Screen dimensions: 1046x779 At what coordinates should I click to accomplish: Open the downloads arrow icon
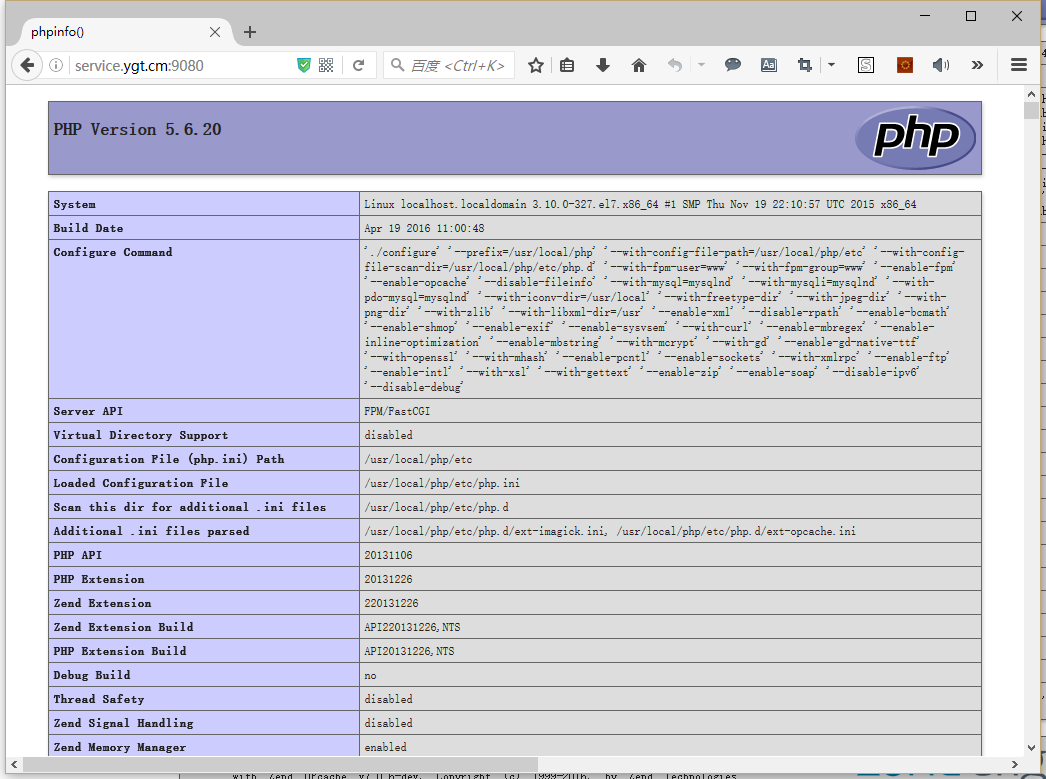(x=603, y=65)
